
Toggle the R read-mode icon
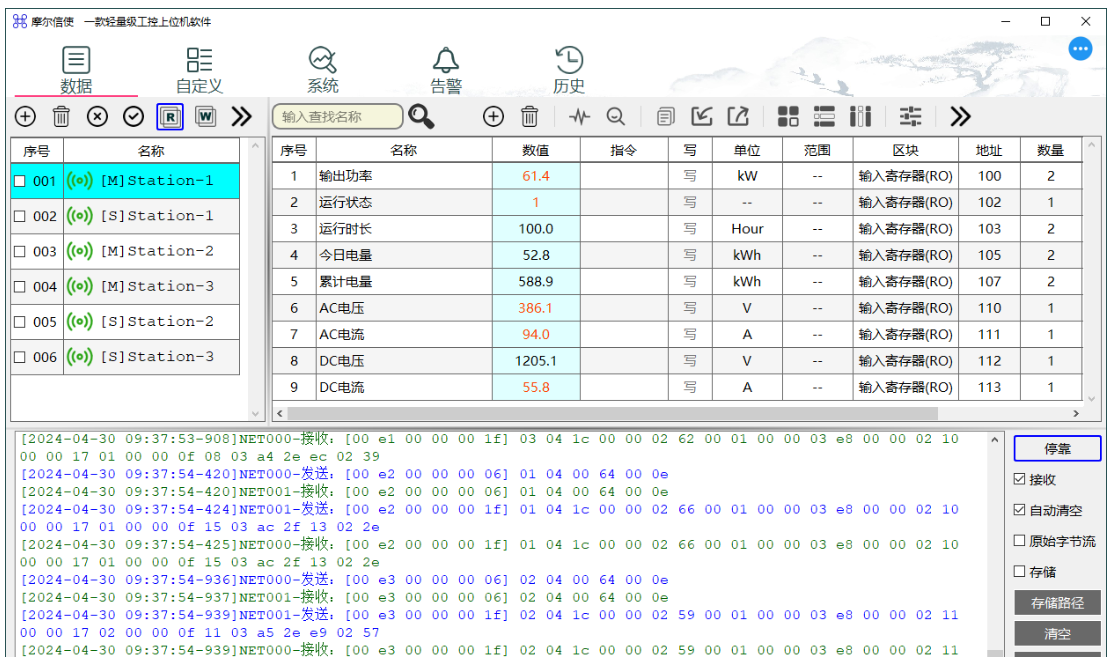pos(170,117)
